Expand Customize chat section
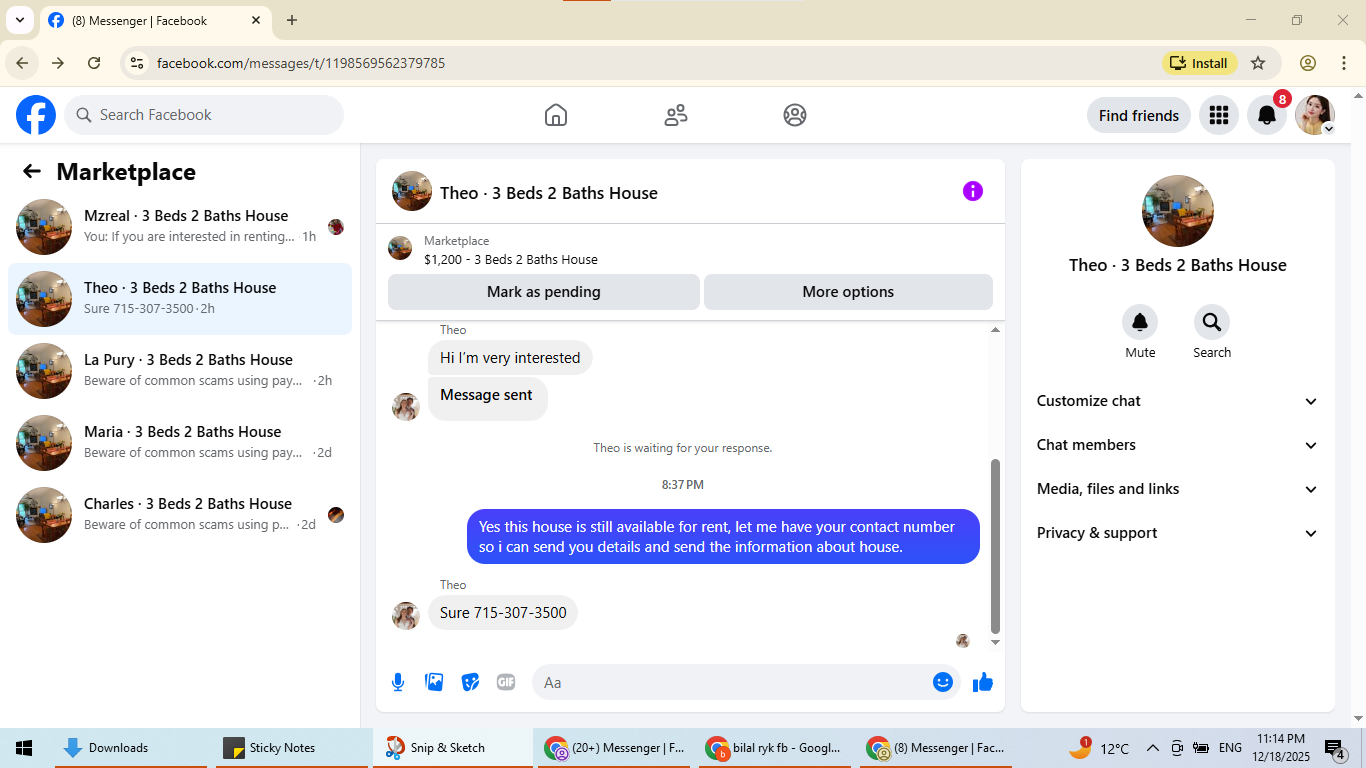Viewport: 1366px width, 768px height. [1178, 401]
